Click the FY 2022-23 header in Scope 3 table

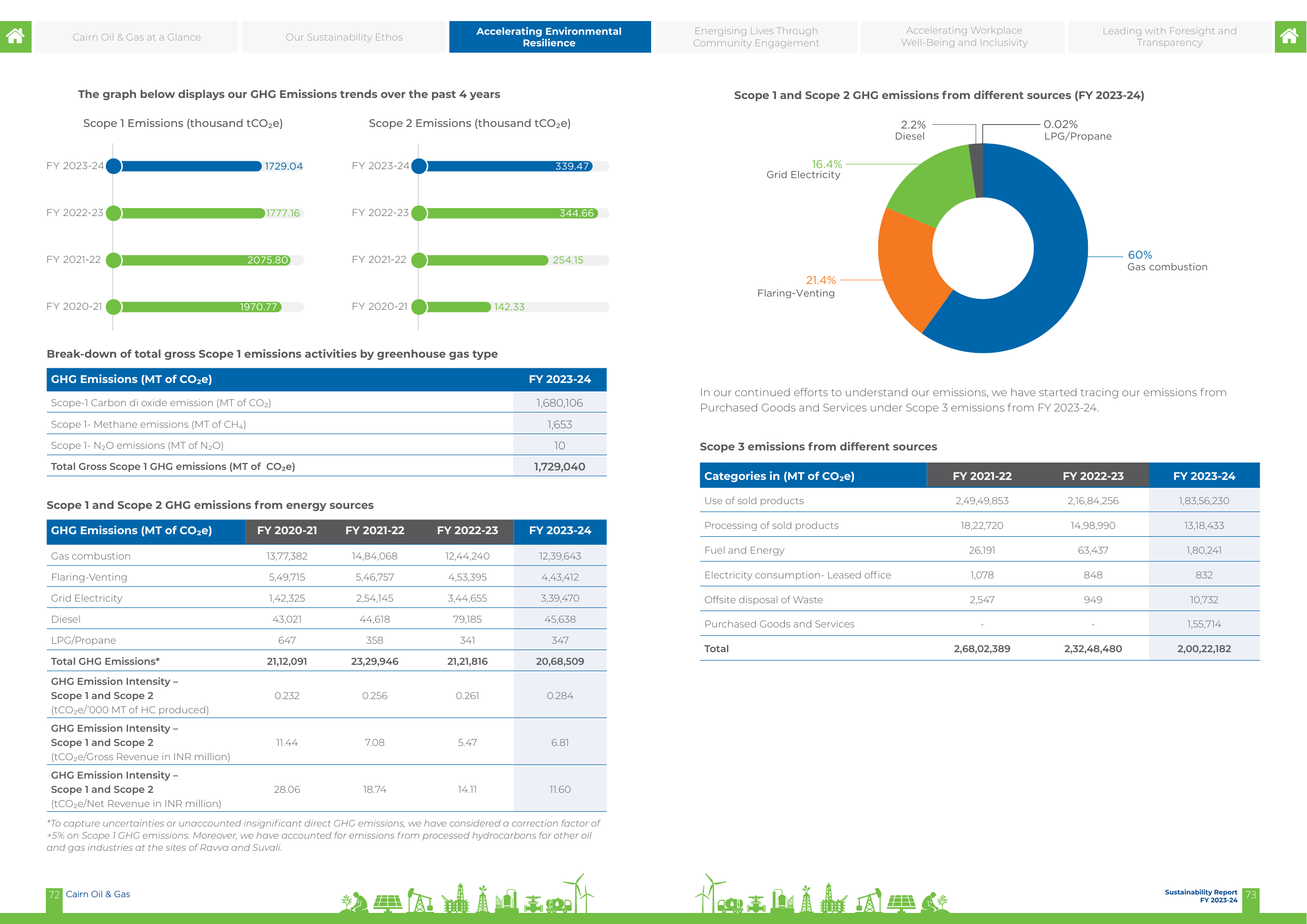click(x=1093, y=477)
